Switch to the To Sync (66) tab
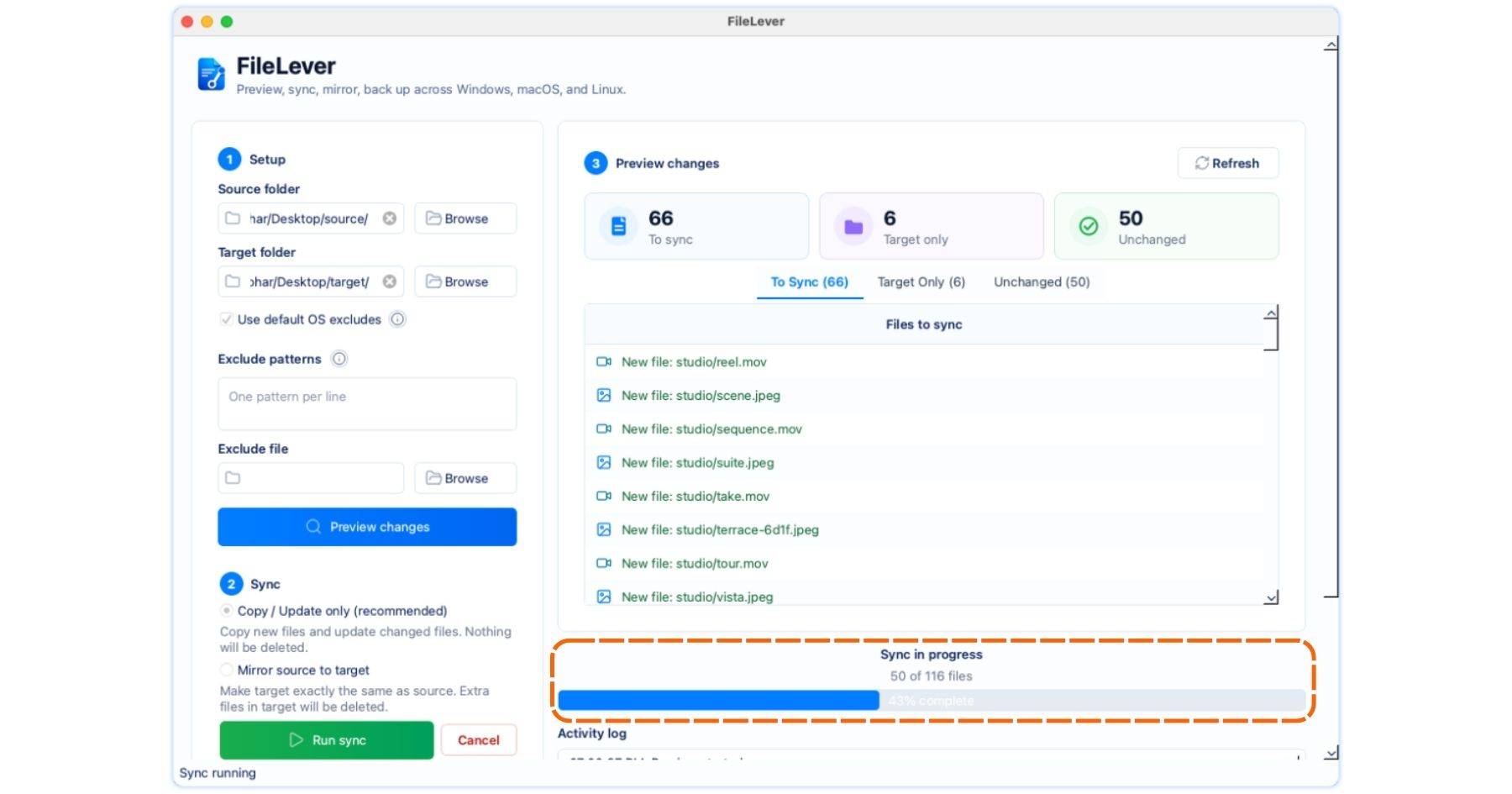1512x794 pixels. [810, 282]
